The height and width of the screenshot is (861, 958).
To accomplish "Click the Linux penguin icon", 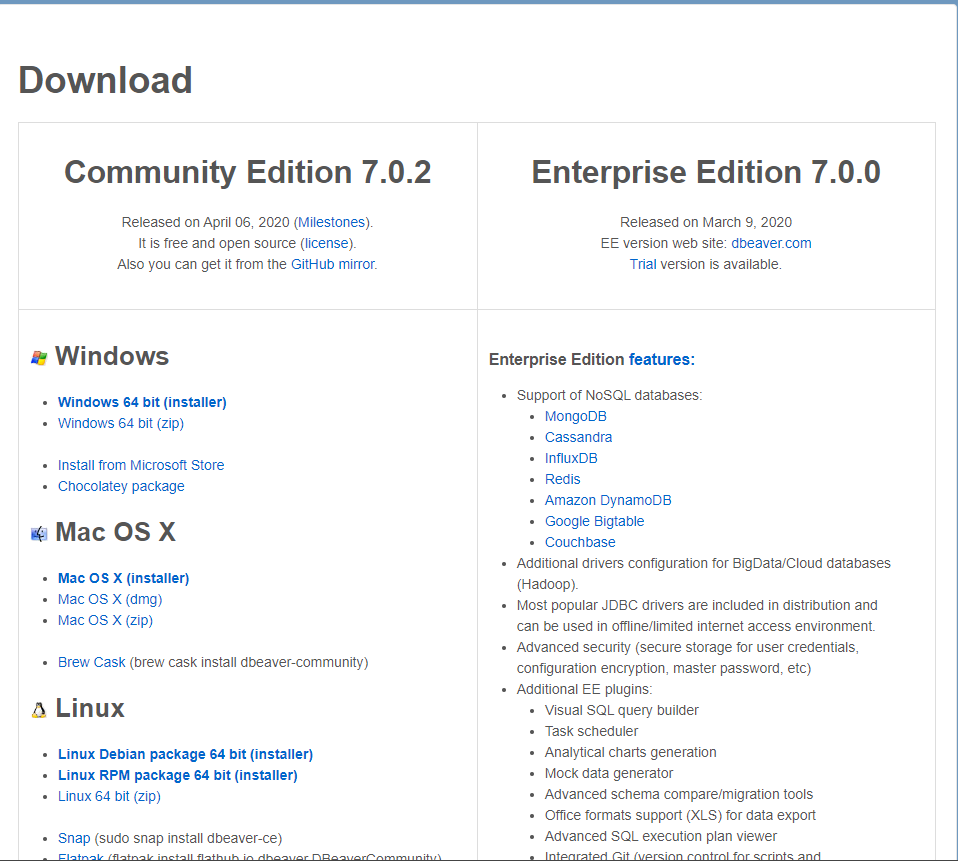I will point(39,710).
